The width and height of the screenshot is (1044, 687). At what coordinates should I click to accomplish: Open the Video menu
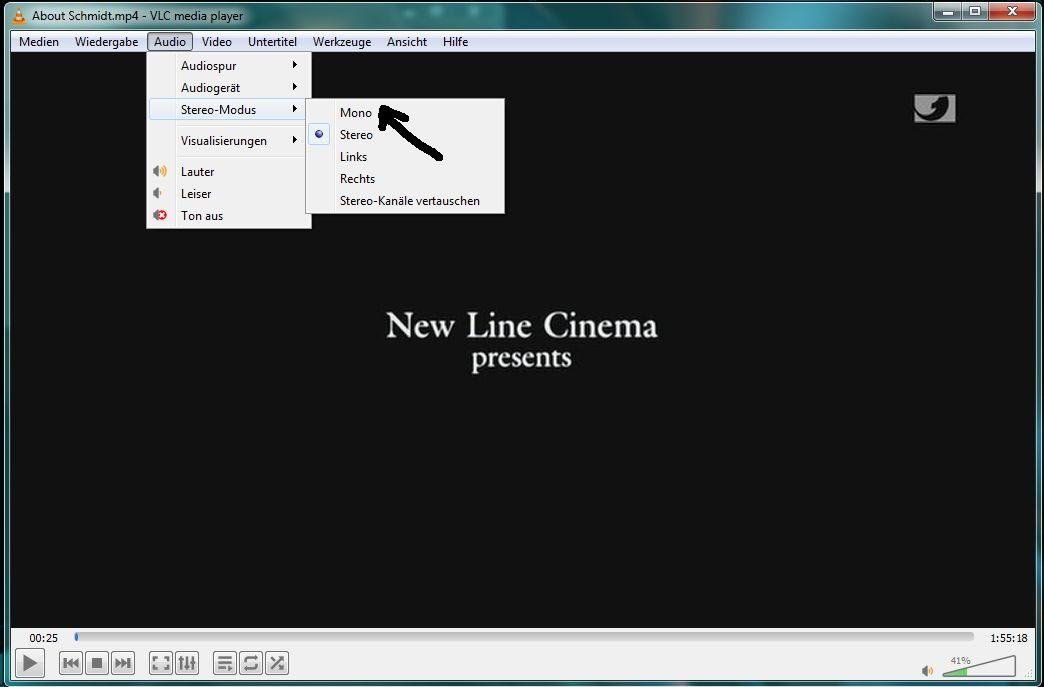click(x=216, y=41)
